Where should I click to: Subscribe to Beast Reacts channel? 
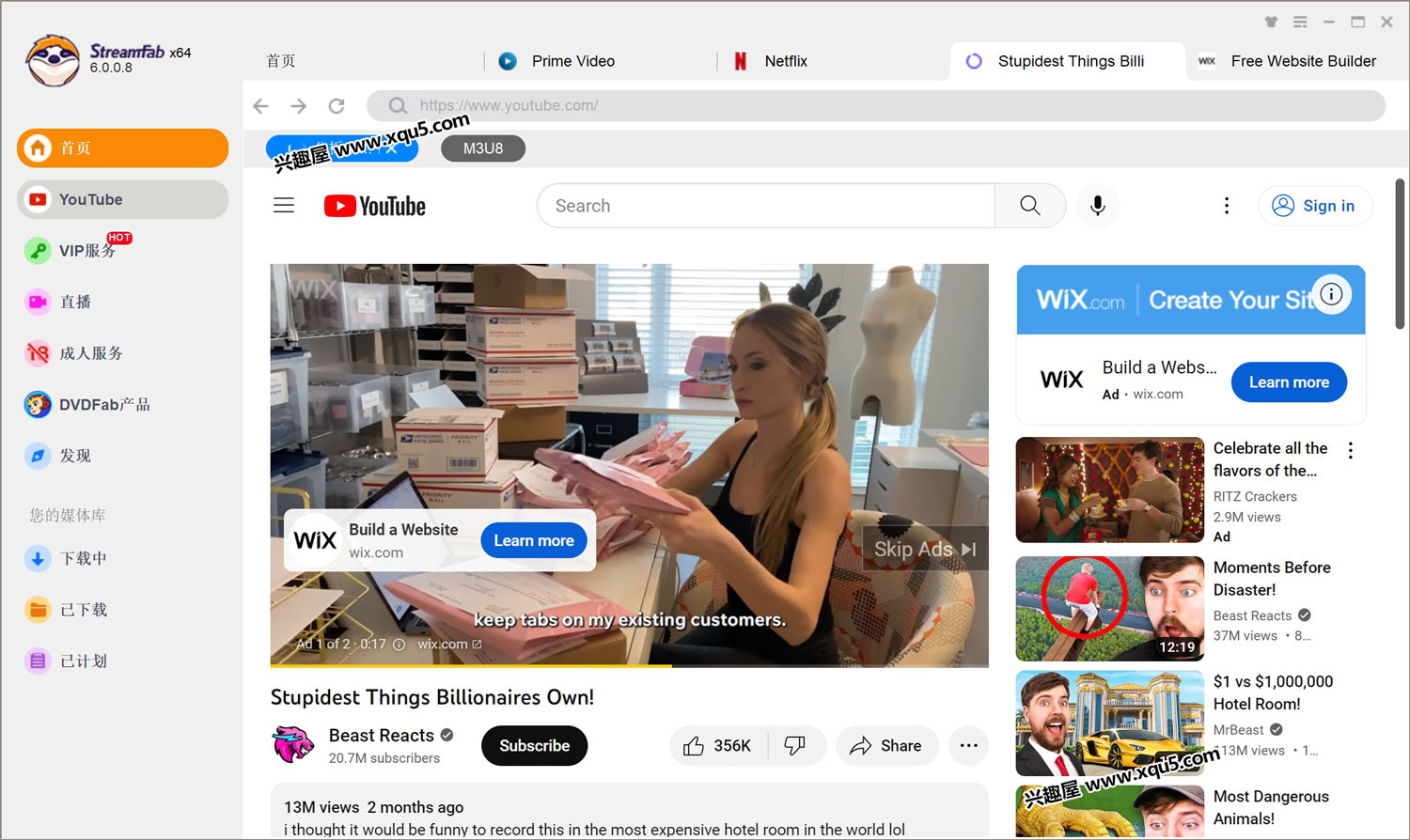coord(534,746)
